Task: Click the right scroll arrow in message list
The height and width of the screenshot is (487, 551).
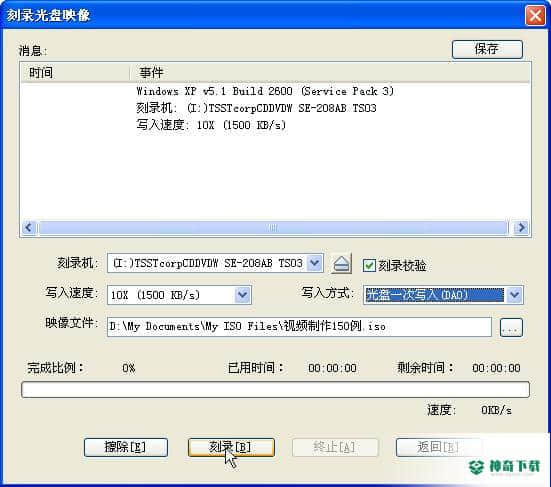Action: click(x=521, y=228)
